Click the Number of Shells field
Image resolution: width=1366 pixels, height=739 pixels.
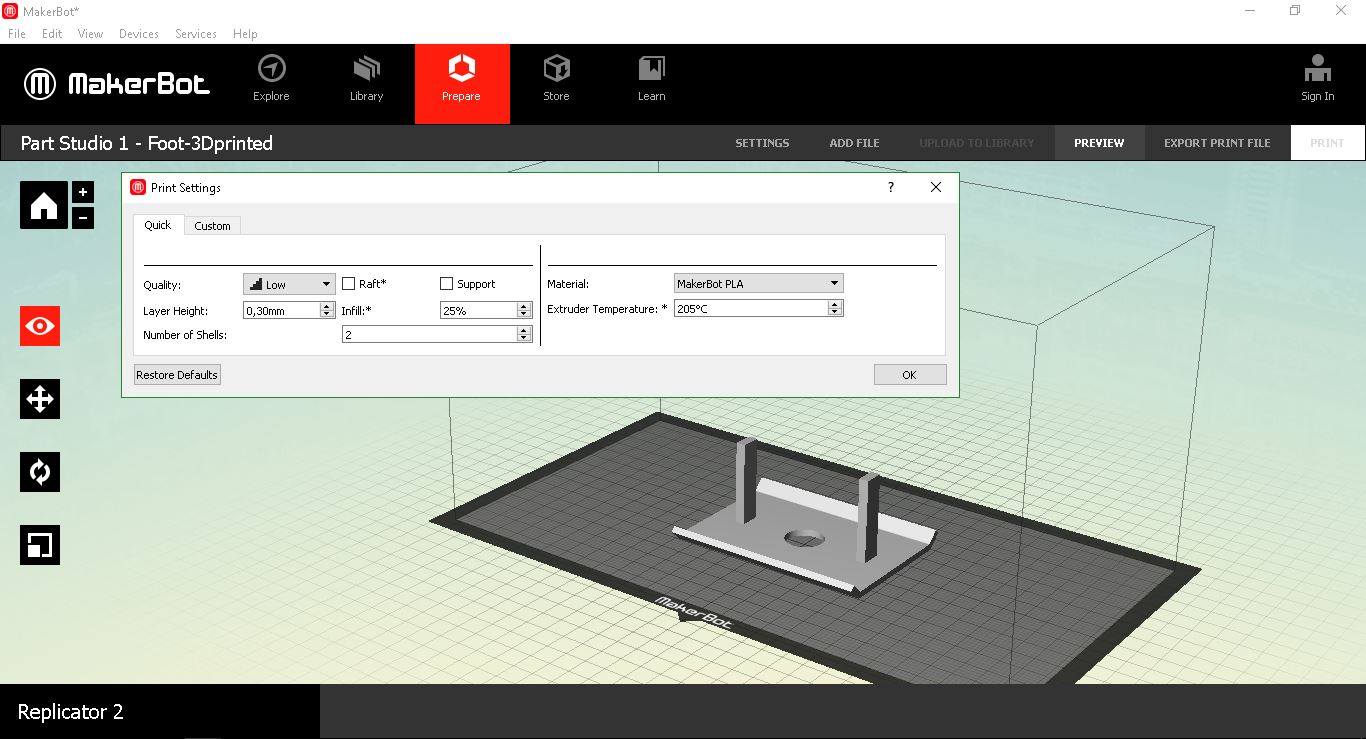(429, 335)
